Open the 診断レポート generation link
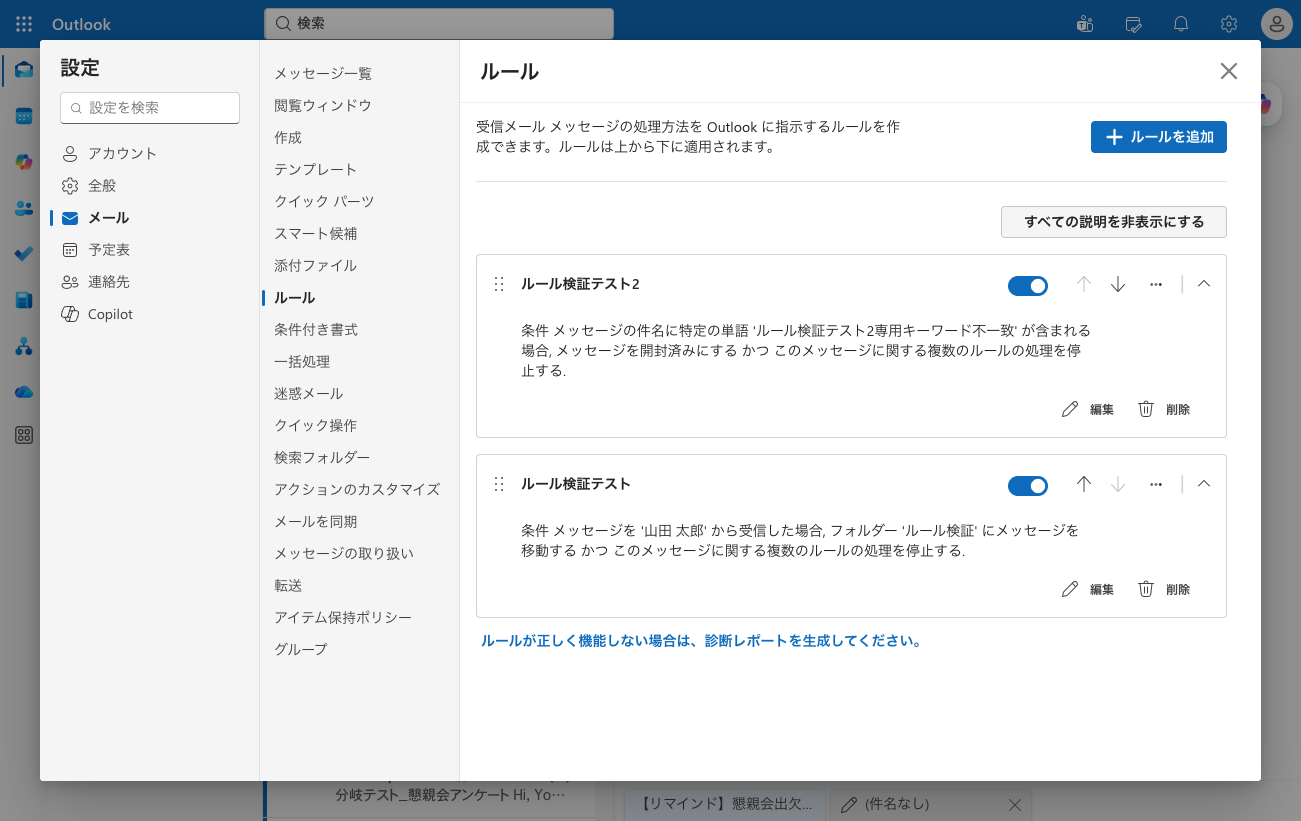This screenshot has height=821, width=1301. pyautogui.click(x=701, y=641)
